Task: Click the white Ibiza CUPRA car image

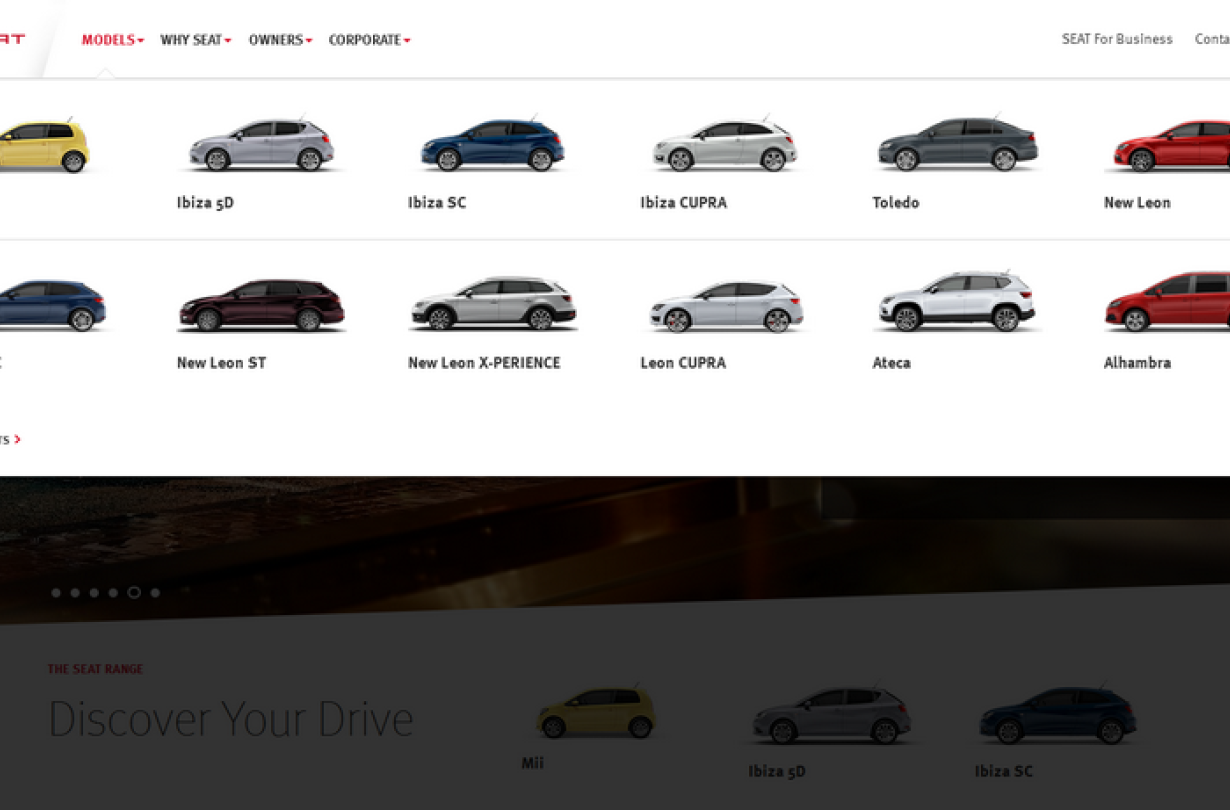Action: (725, 146)
